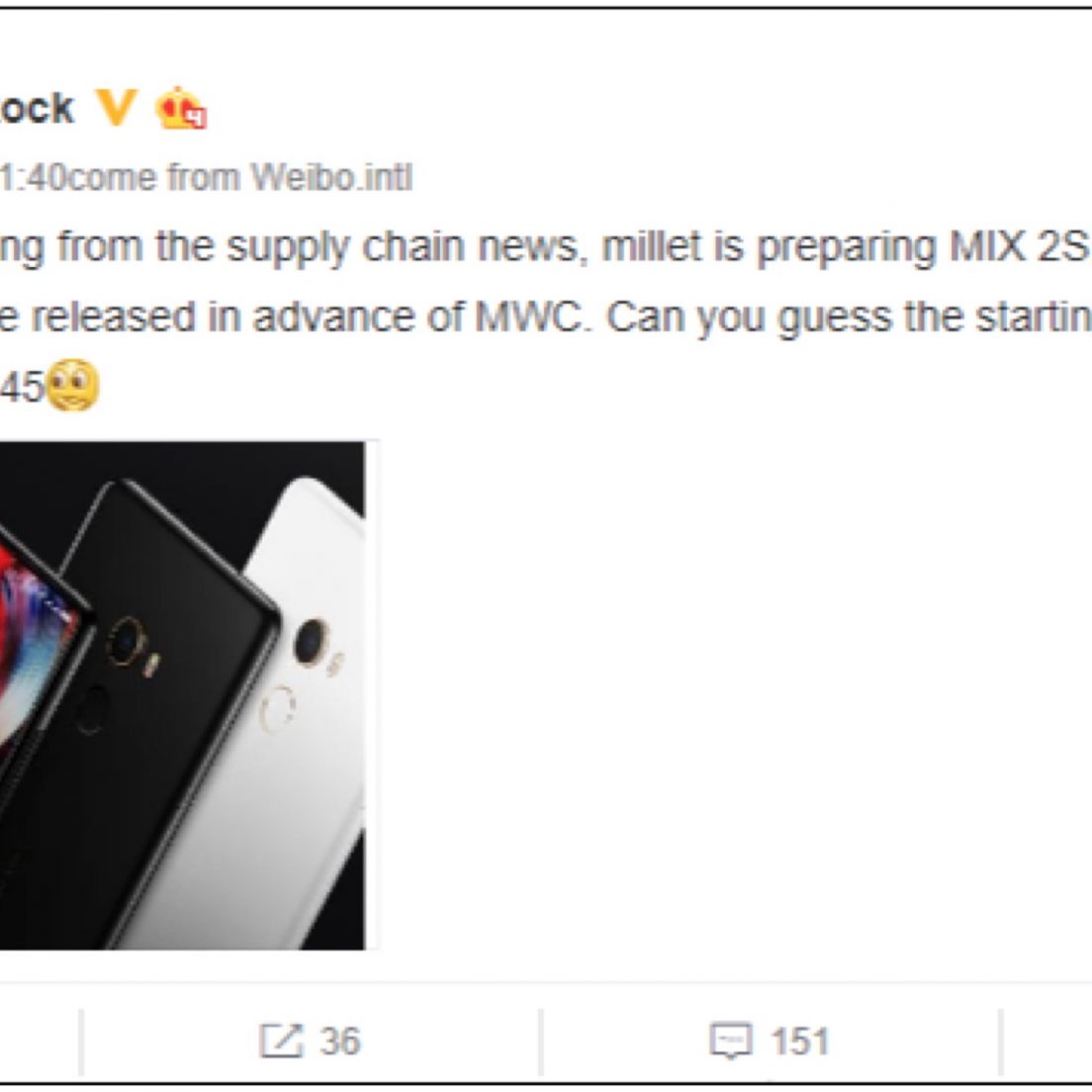Viewport: 1092px width, 1092px height.
Task: Click the crown membership badge icon
Action: point(180,108)
